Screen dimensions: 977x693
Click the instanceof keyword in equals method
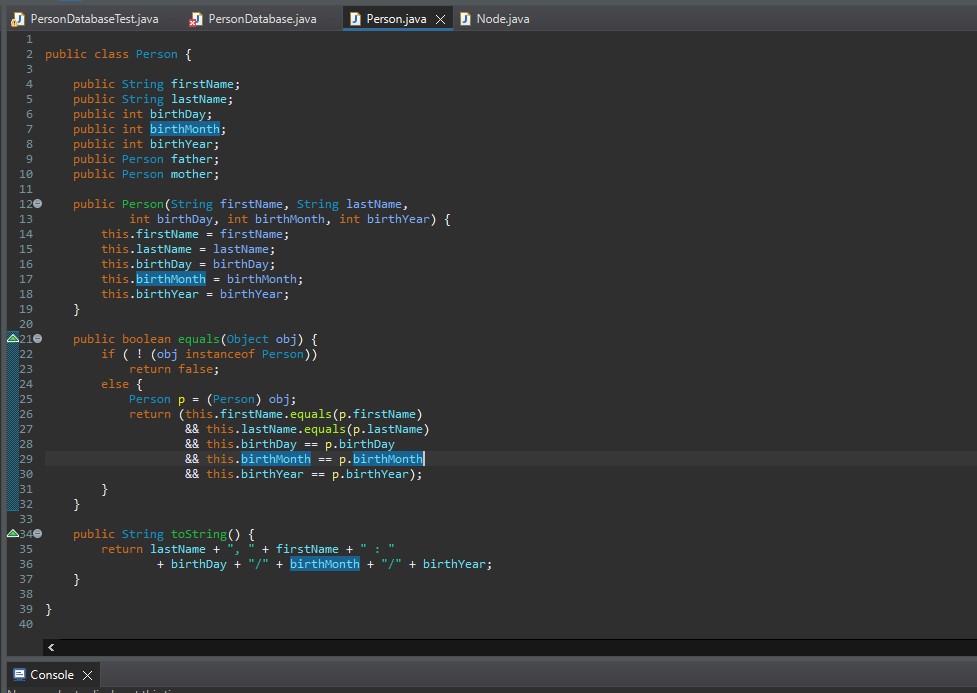pyautogui.click(x=218, y=354)
